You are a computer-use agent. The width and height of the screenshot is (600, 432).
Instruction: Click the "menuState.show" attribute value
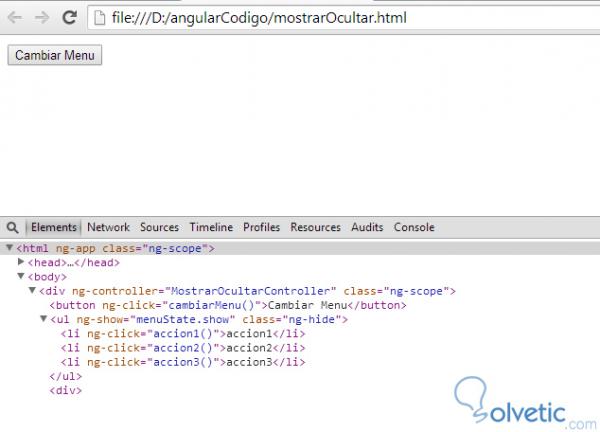[183, 320]
